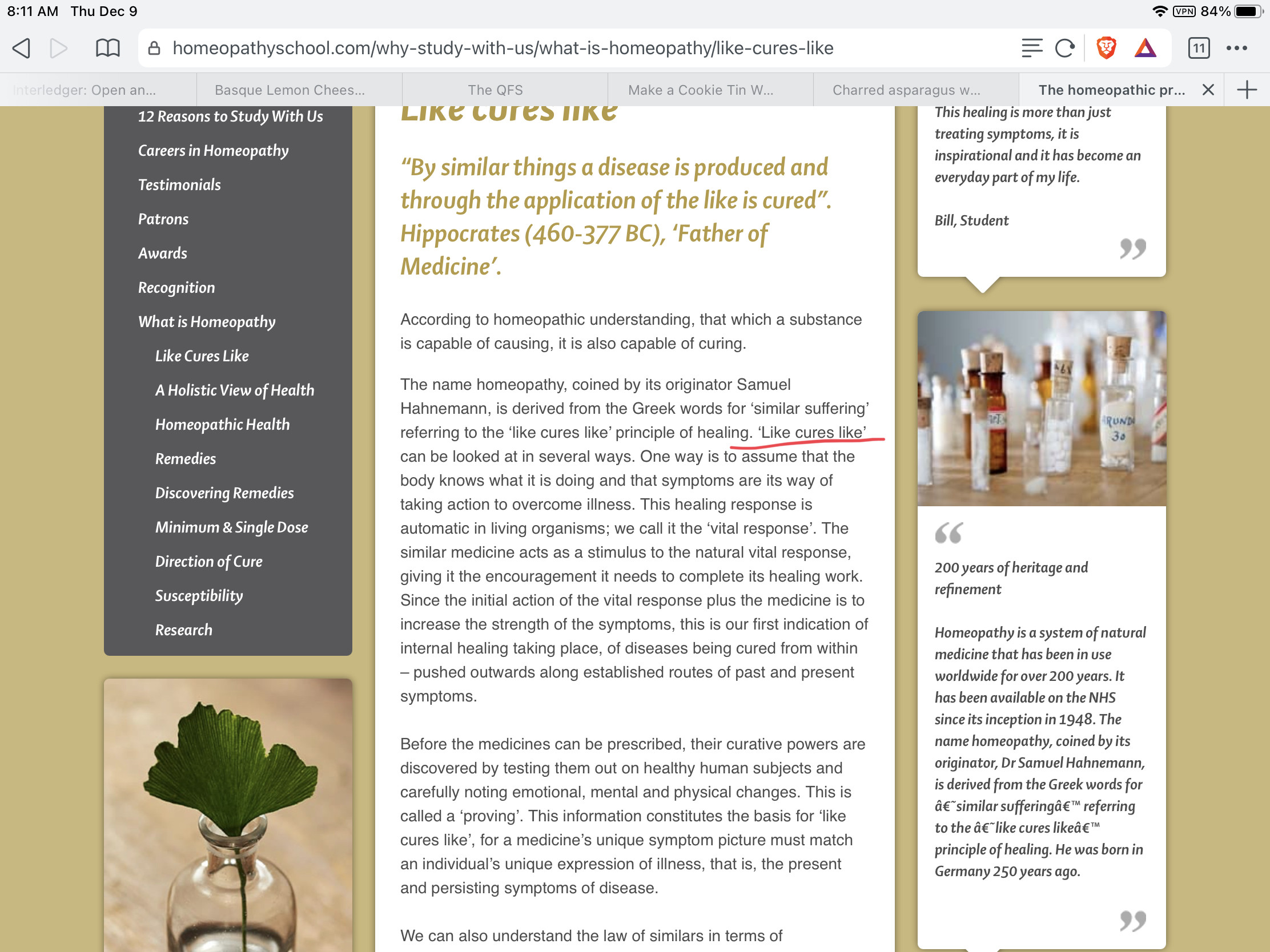Tap the reader mode lines icon
This screenshot has width=1270, height=952.
[1031, 48]
